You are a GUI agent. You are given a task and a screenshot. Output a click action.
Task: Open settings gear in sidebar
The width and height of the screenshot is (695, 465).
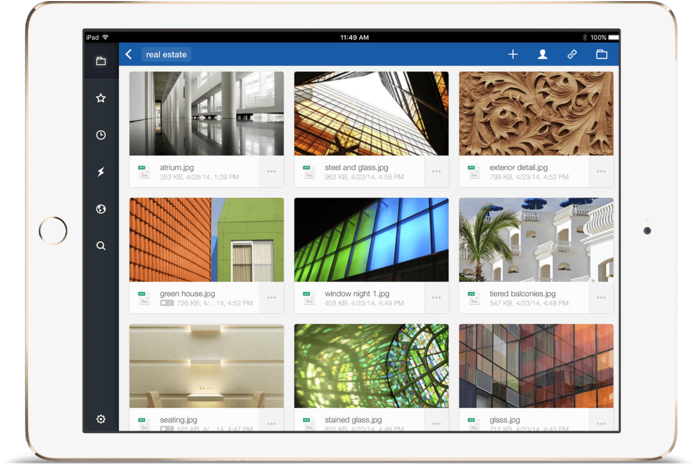pos(101,419)
